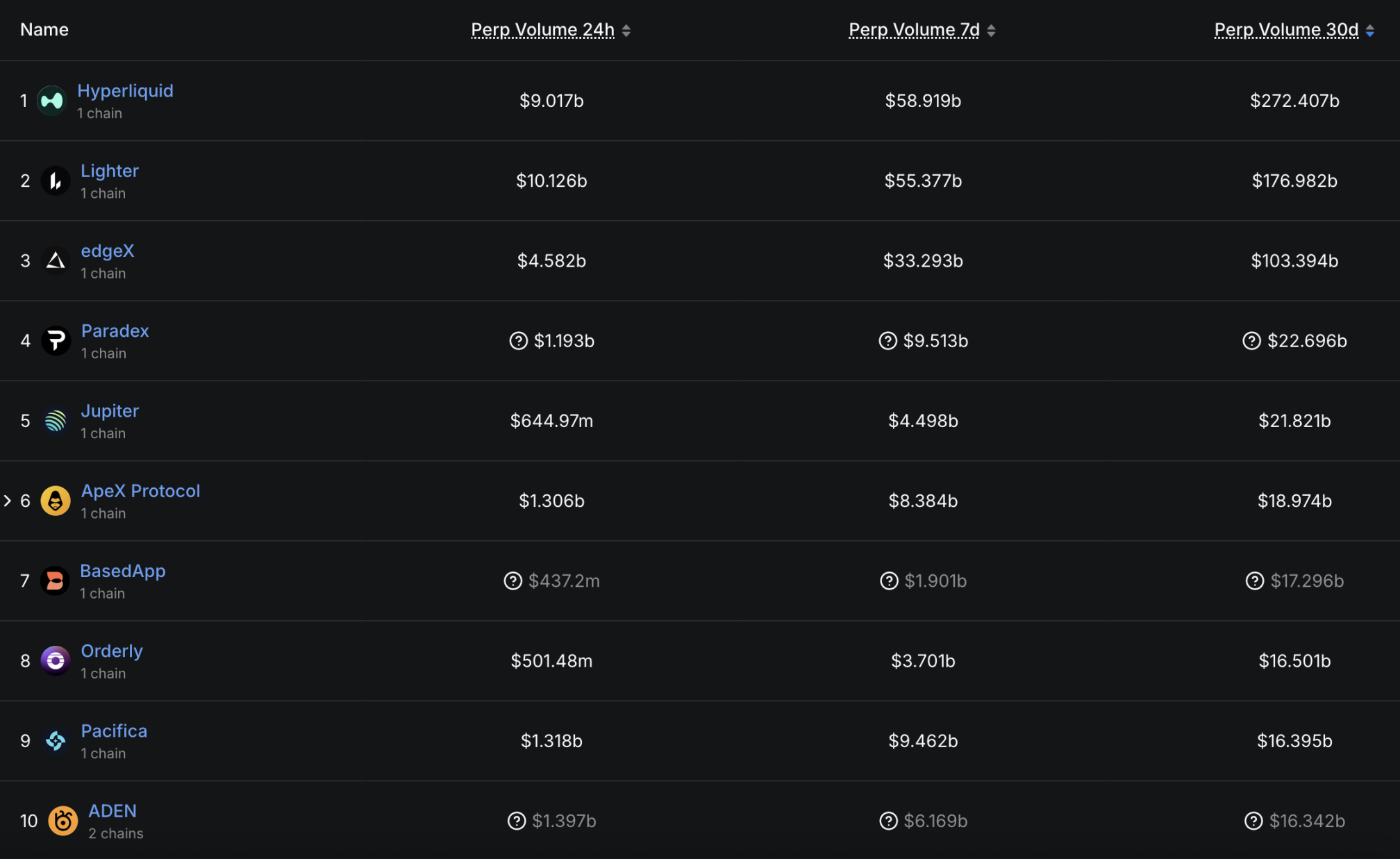Screen dimensions: 1400x859
Task: Click the Hyperliquid protocol logo icon
Action: pyautogui.click(x=51, y=101)
